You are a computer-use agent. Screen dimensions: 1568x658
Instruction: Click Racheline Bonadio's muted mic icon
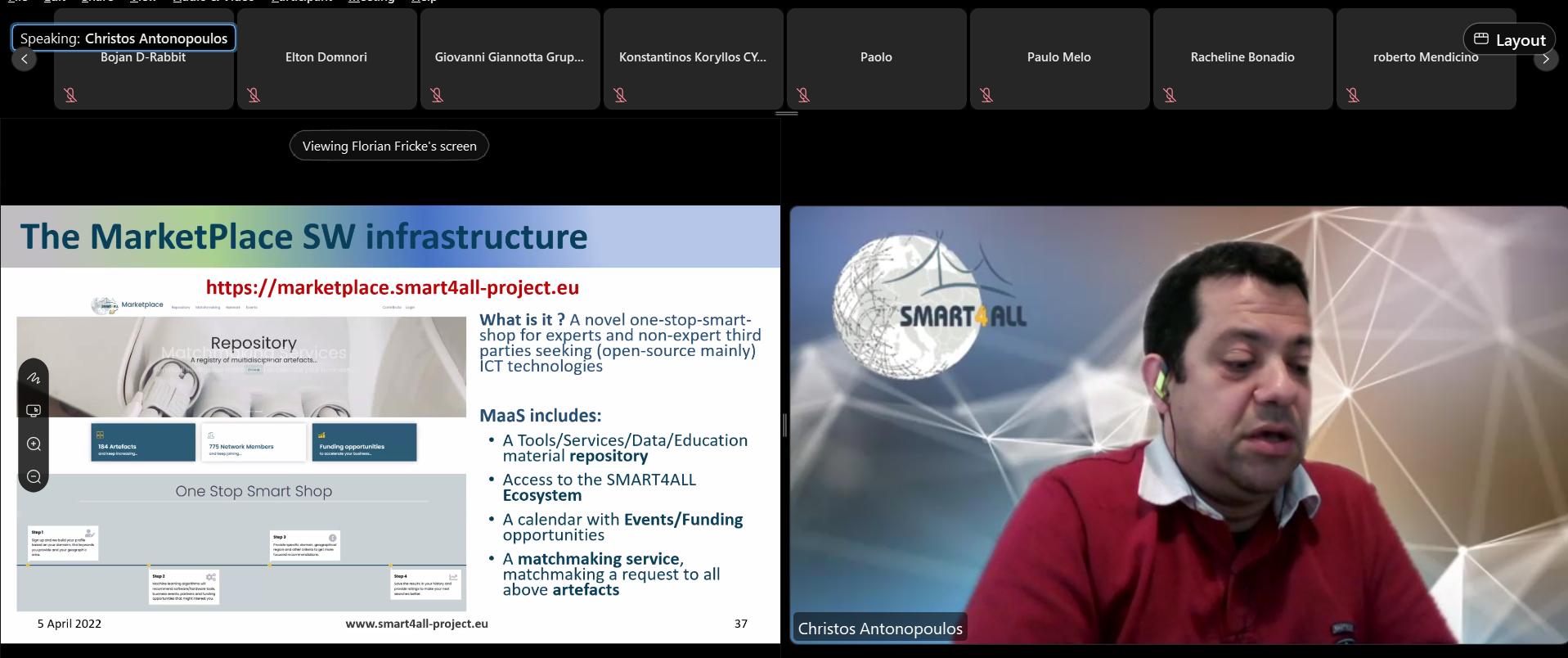click(x=1170, y=96)
